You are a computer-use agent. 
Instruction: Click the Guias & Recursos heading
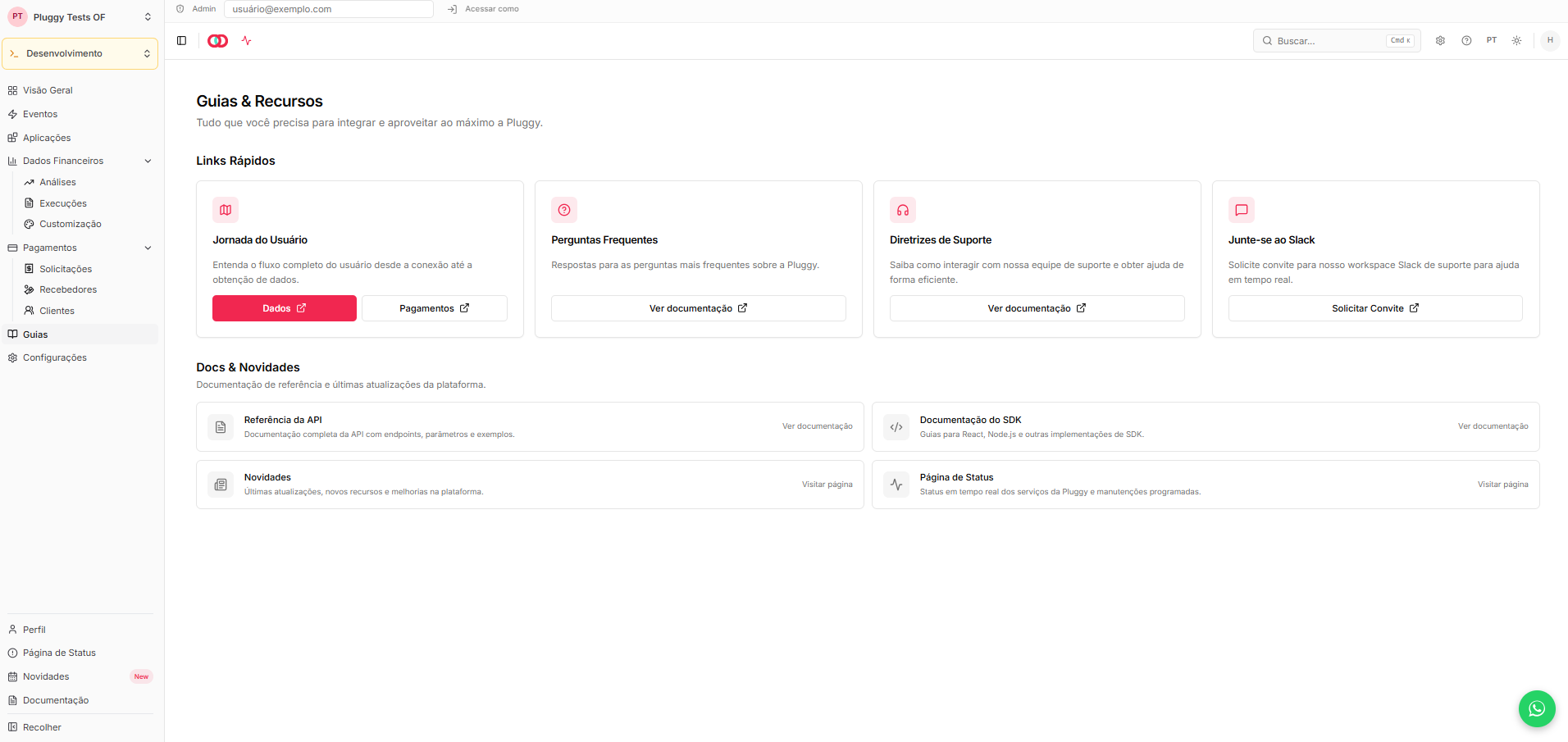259,101
